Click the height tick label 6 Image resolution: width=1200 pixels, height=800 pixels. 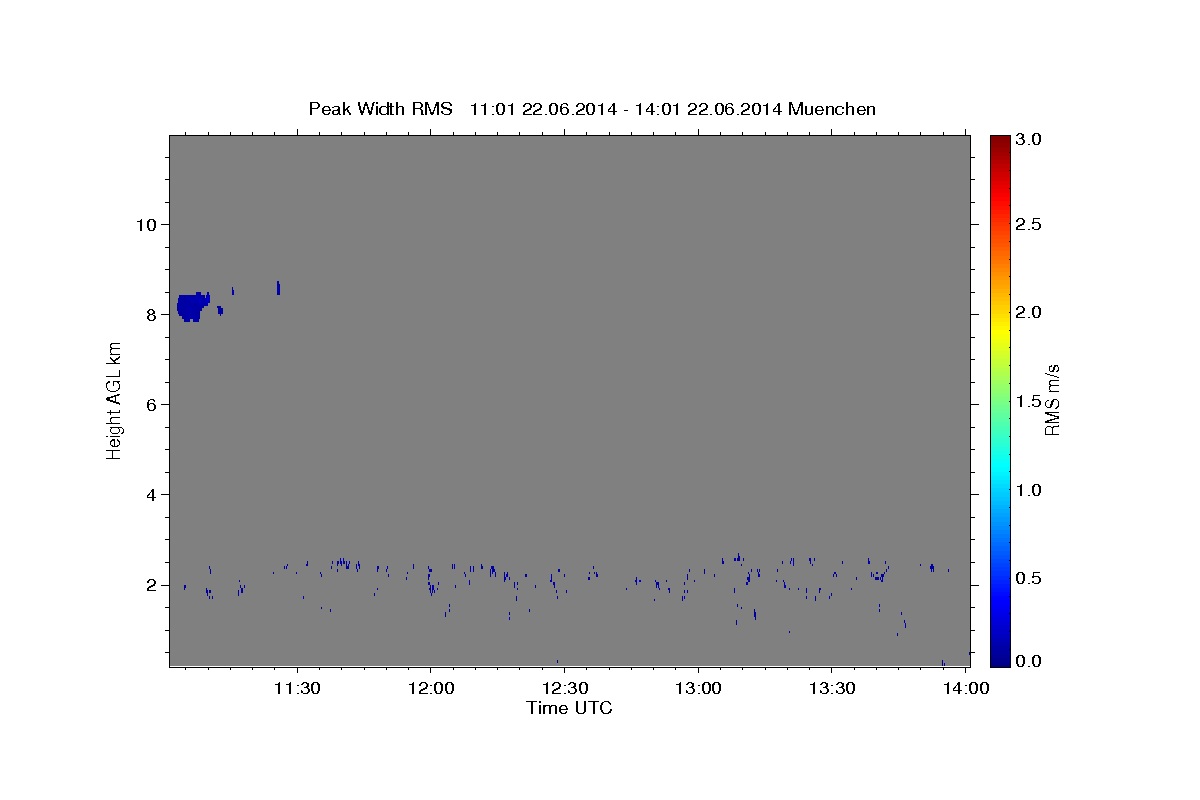point(152,404)
